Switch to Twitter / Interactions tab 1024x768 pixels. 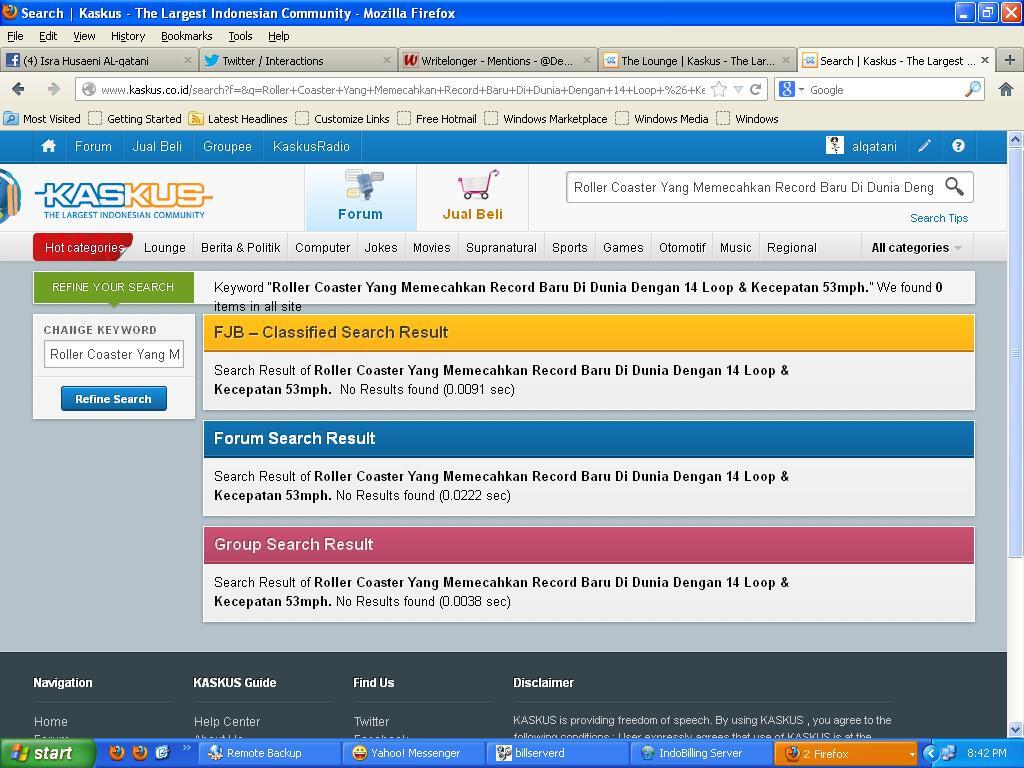[297, 61]
